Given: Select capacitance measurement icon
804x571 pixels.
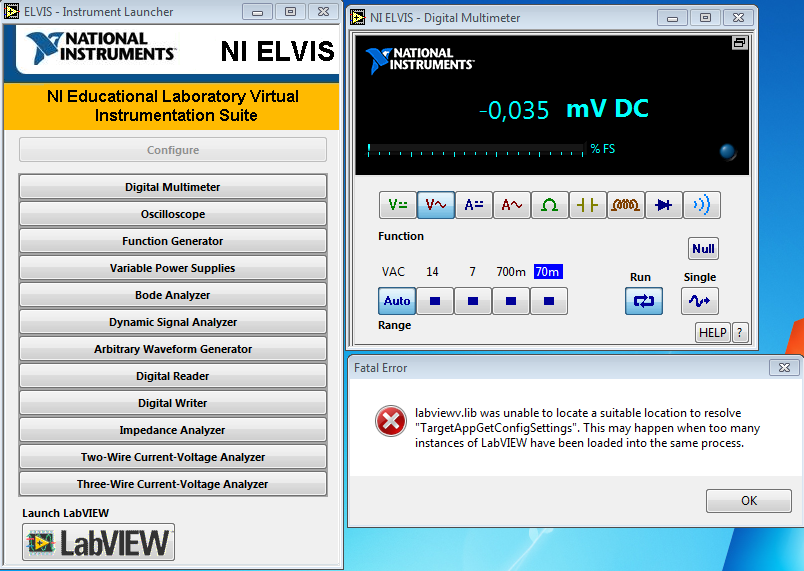Looking at the screenshot, I should 587,205.
